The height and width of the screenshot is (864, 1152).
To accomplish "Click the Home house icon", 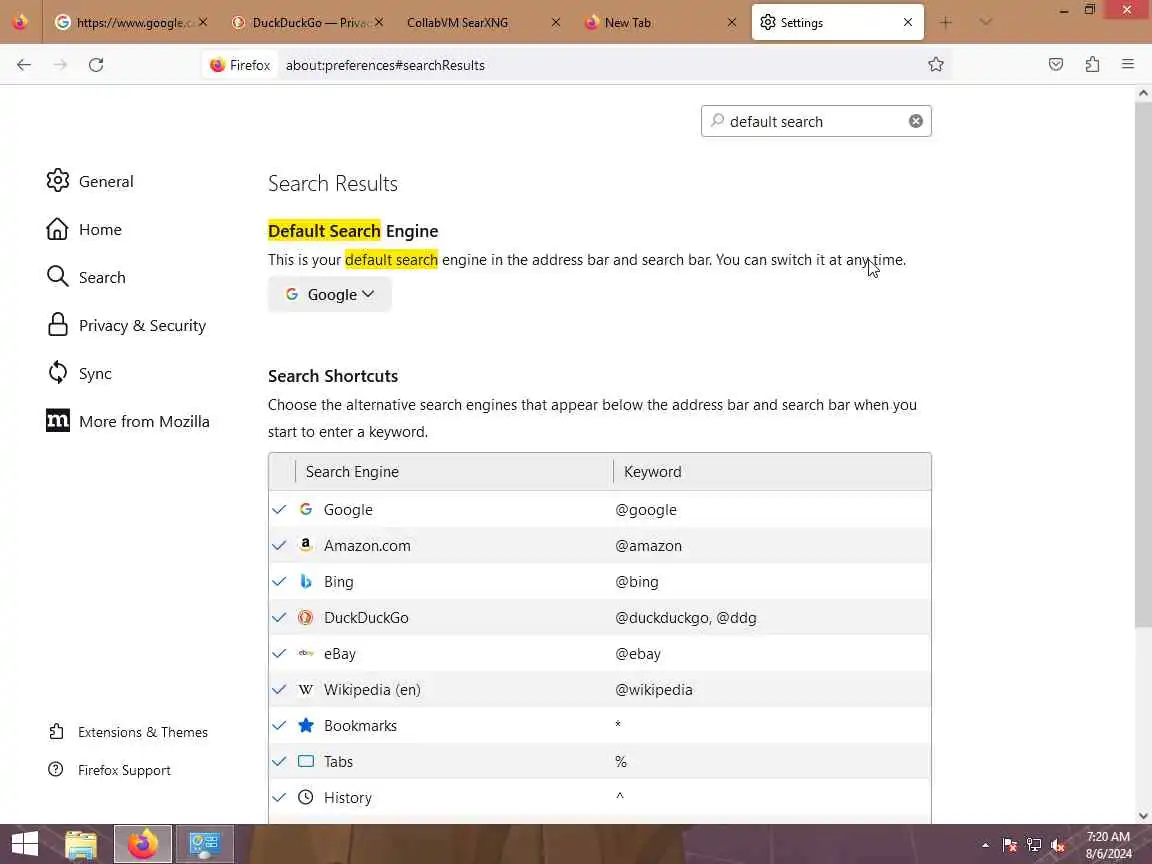I will click(x=57, y=229).
